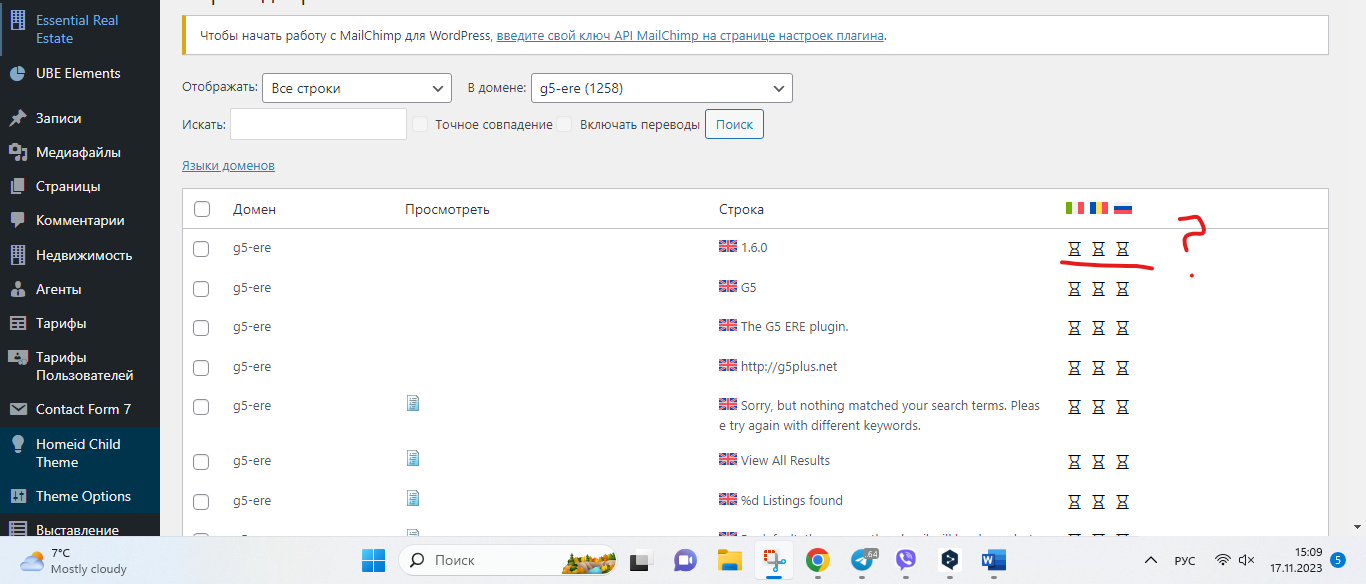This screenshot has width=1366, height=584.
Task: Check the box for 'View All Results' row
Action: point(201,462)
